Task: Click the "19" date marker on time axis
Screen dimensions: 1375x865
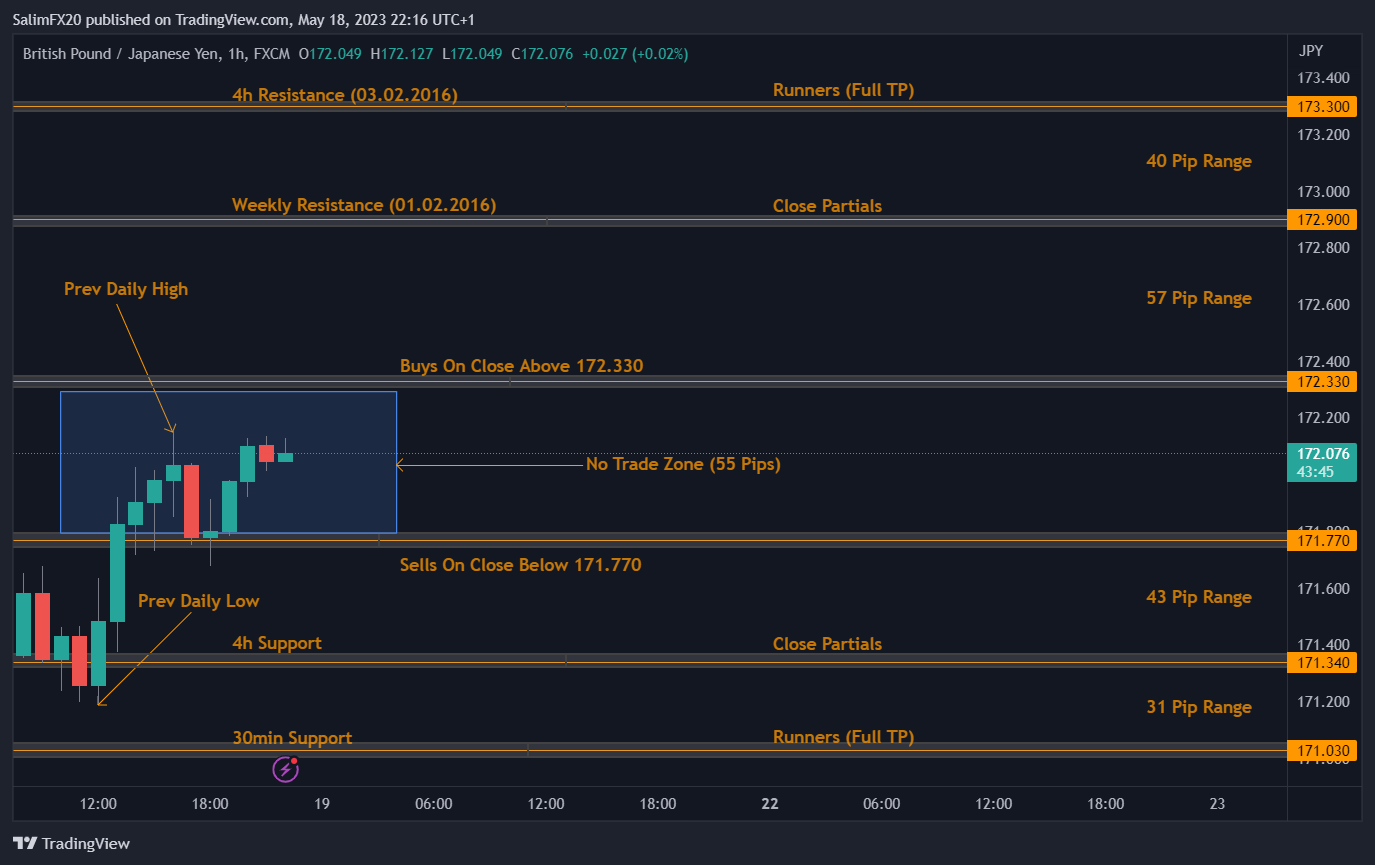Action: (322, 803)
